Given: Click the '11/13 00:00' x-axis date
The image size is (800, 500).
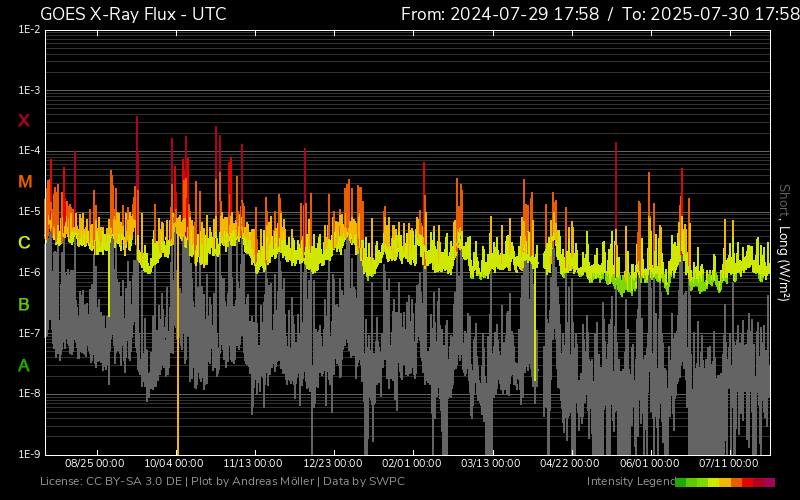Looking at the screenshot, I should 253,463.
